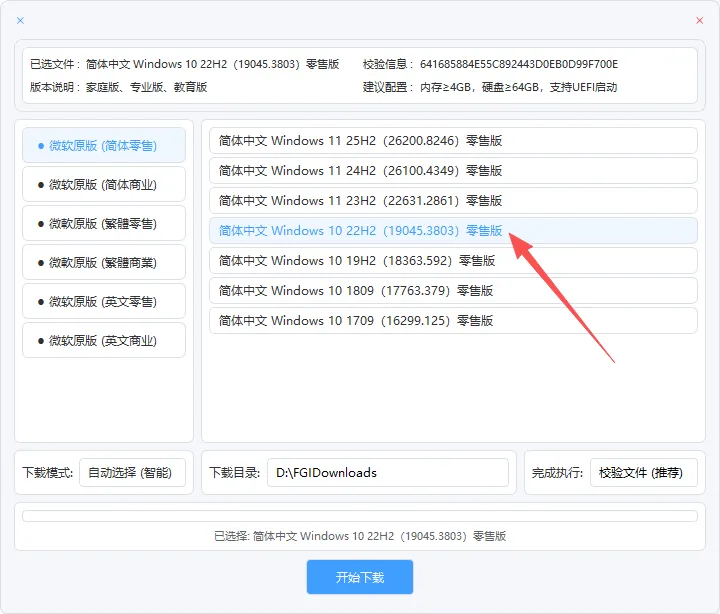Select 微软原版 (繁體商業) category

click(x=104, y=263)
